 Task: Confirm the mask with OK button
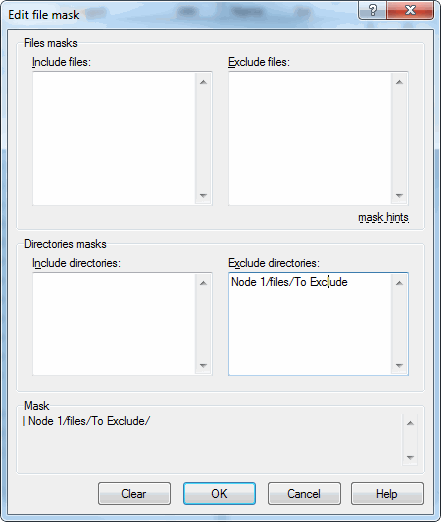pos(219,494)
